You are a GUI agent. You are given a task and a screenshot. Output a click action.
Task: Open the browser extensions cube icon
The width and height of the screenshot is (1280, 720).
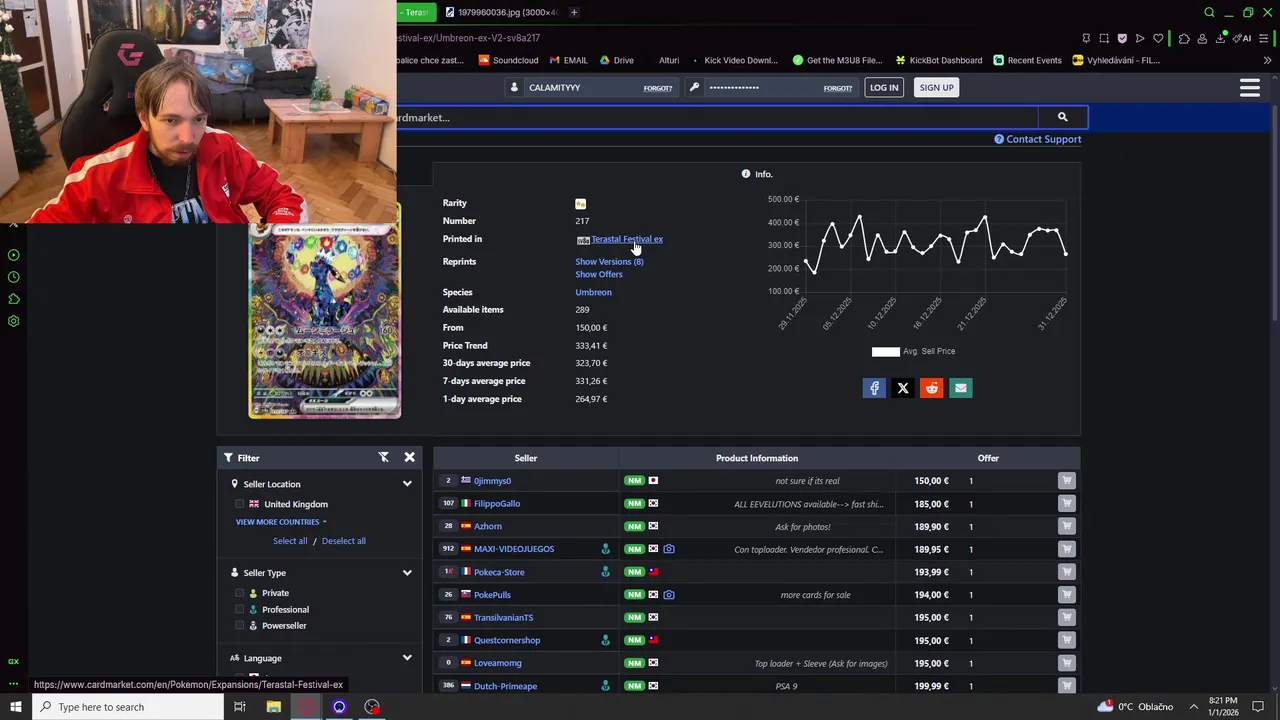click(1184, 38)
